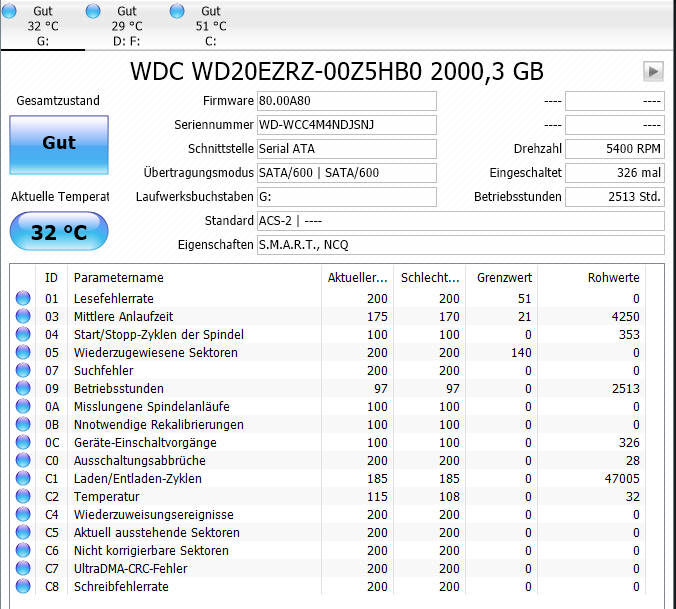The width and height of the screenshot is (676, 609).
Task: Click the next disk arrow button
Action: coord(653,71)
